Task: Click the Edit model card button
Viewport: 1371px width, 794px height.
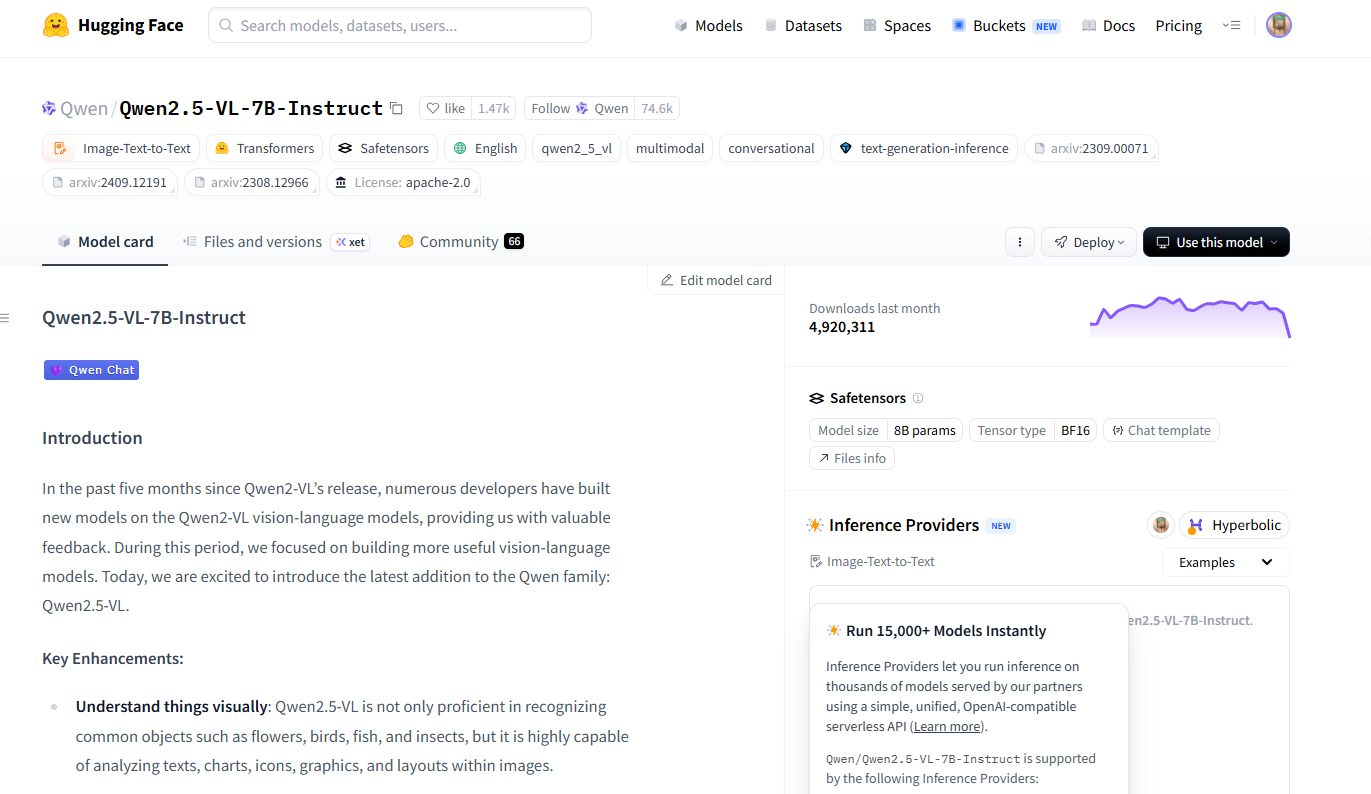Action: [x=716, y=280]
